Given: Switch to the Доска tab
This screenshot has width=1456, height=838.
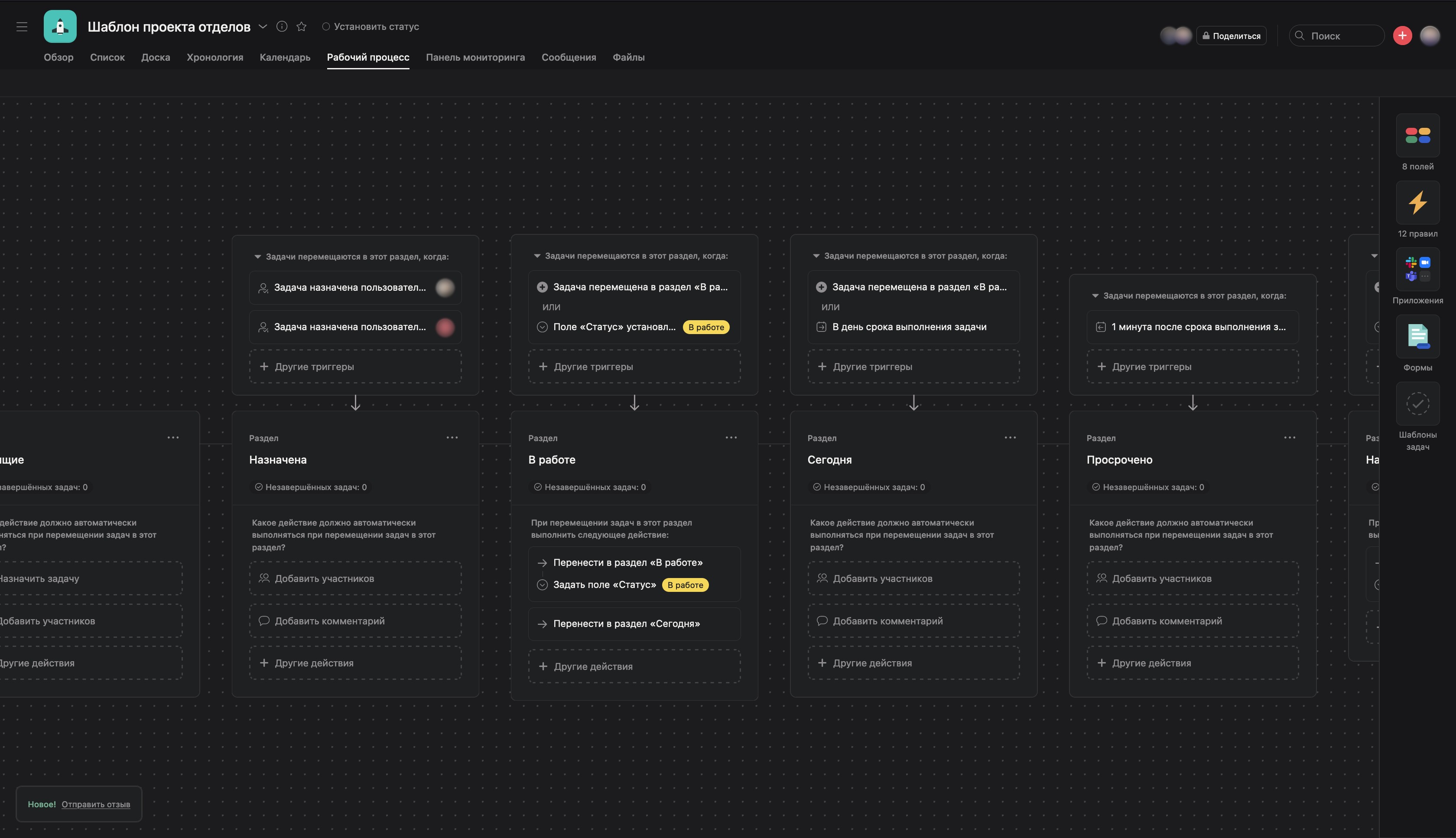Looking at the screenshot, I should pos(156,58).
